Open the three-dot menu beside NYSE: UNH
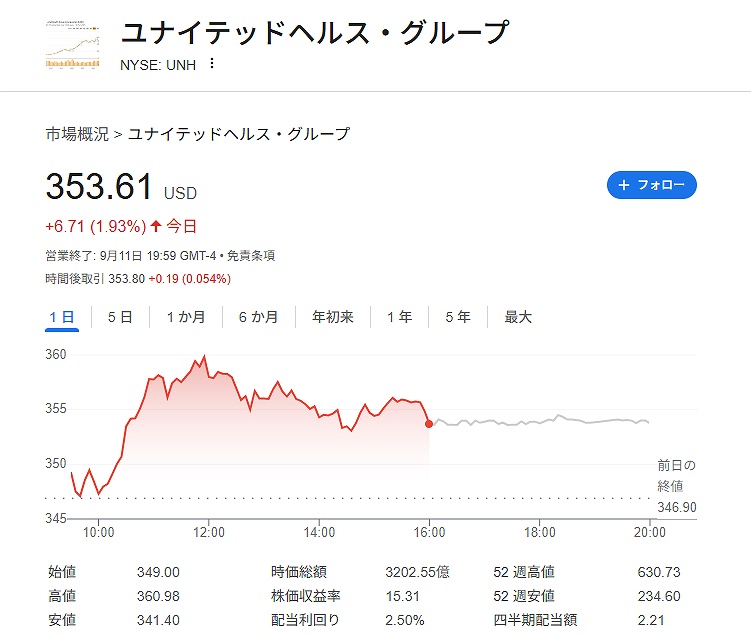Image resolution: width=751 pixels, height=635 pixels. (212, 64)
